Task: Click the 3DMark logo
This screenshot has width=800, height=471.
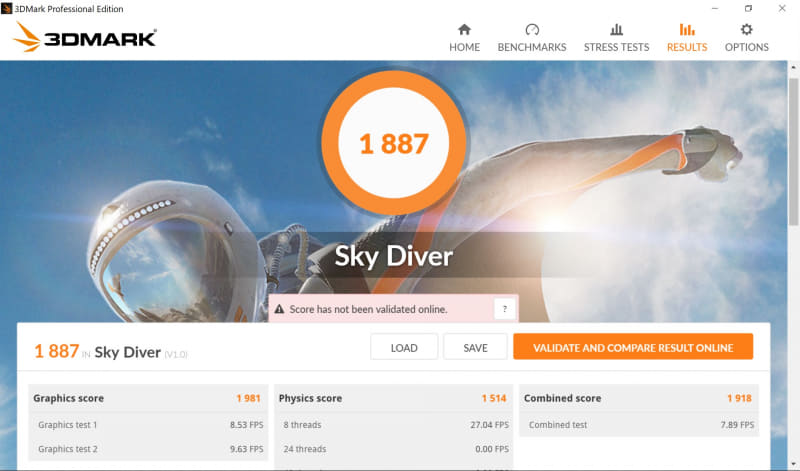Action: point(85,37)
